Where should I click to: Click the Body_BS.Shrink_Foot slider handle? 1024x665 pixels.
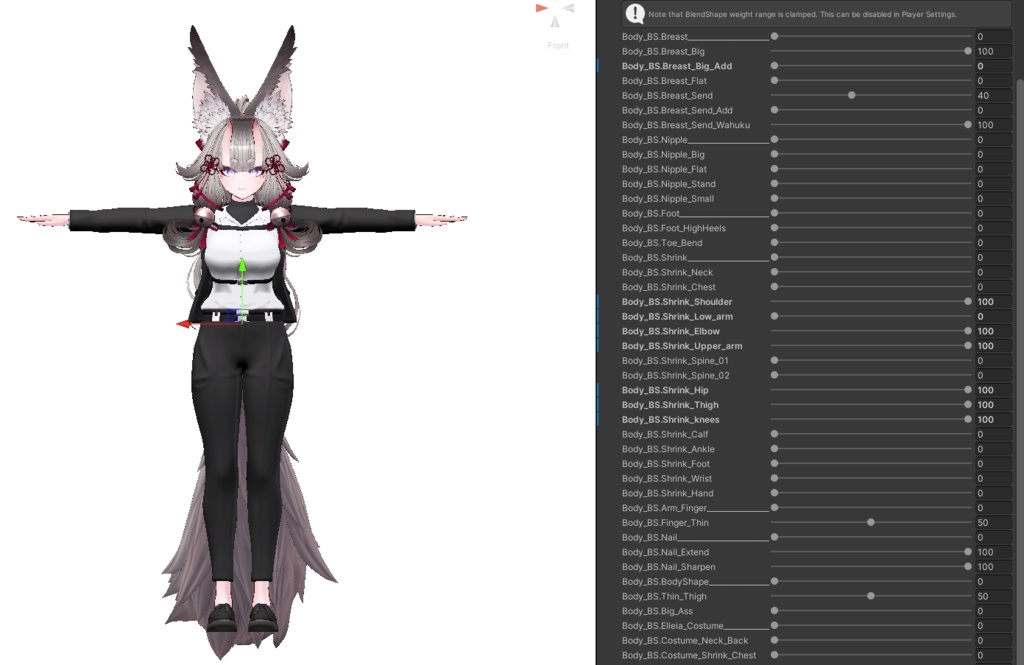pos(775,464)
